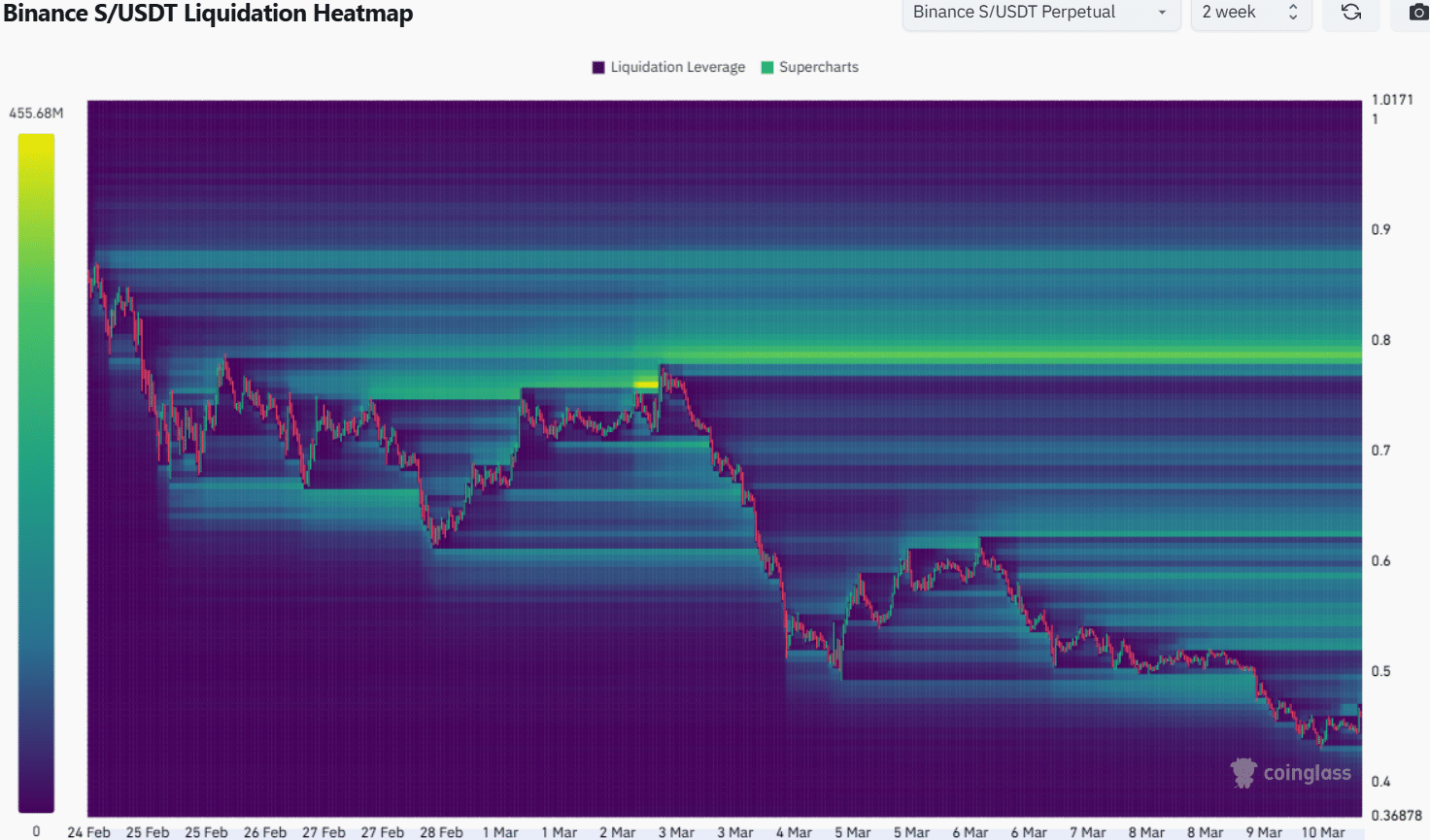Click the 10 Mar date axis label
The image size is (1430, 840).
1323,832
